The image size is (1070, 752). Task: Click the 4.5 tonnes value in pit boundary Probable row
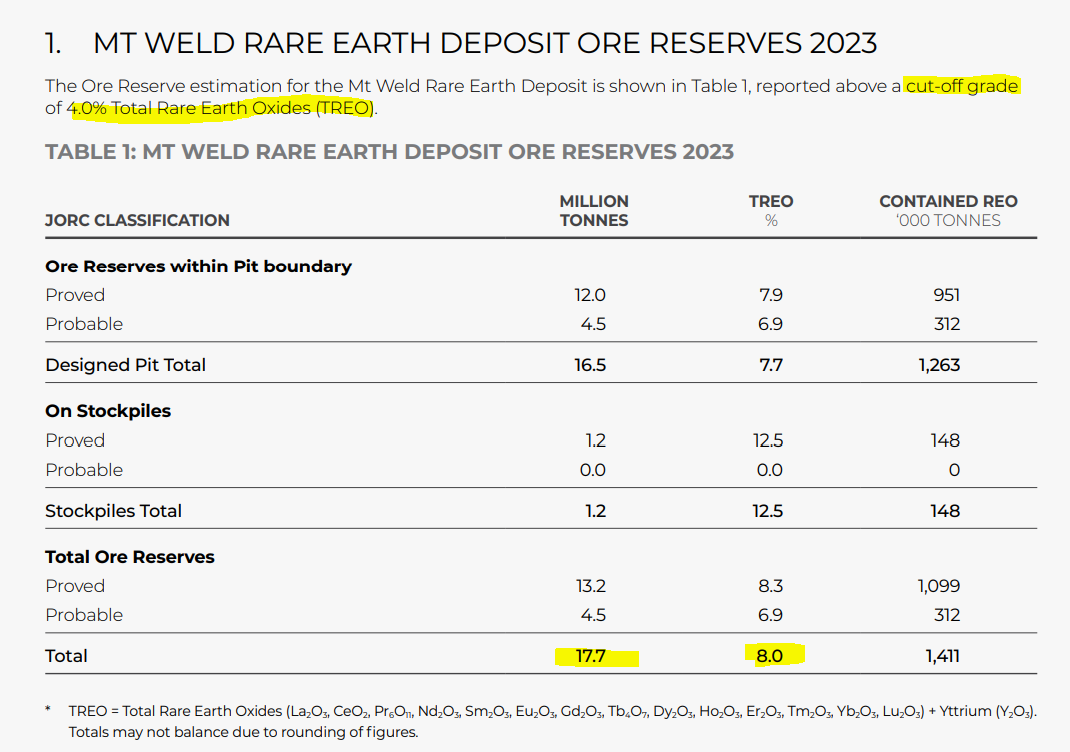[x=593, y=323]
